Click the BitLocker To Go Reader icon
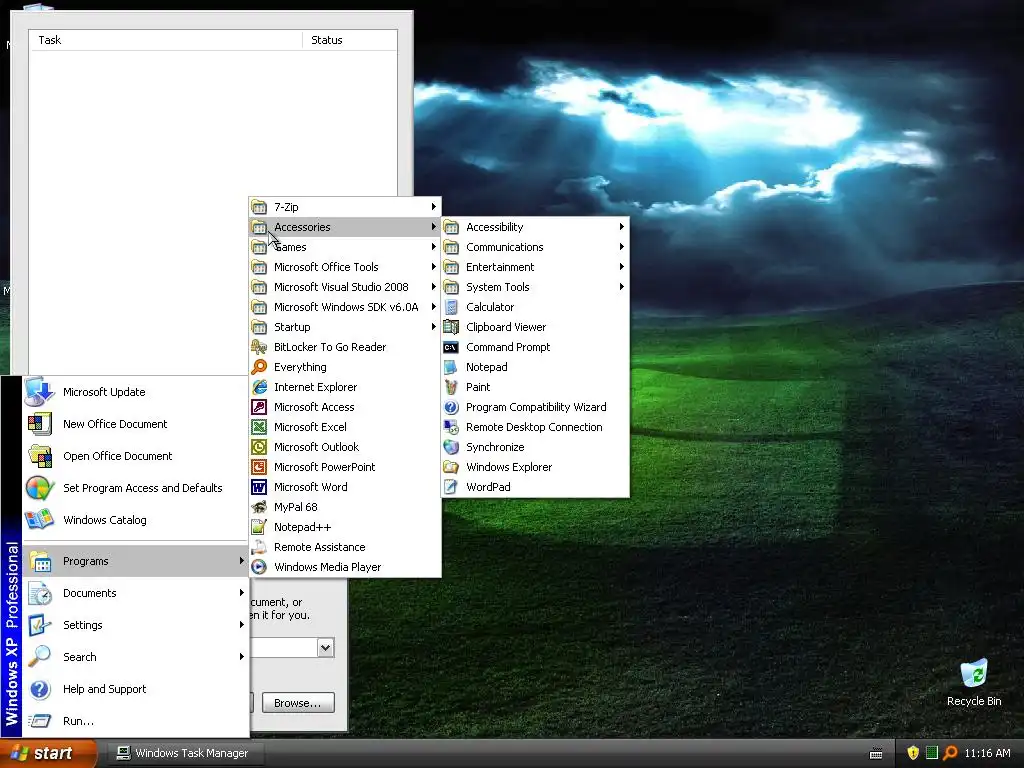1024x768 pixels. click(x=259, y=347)
